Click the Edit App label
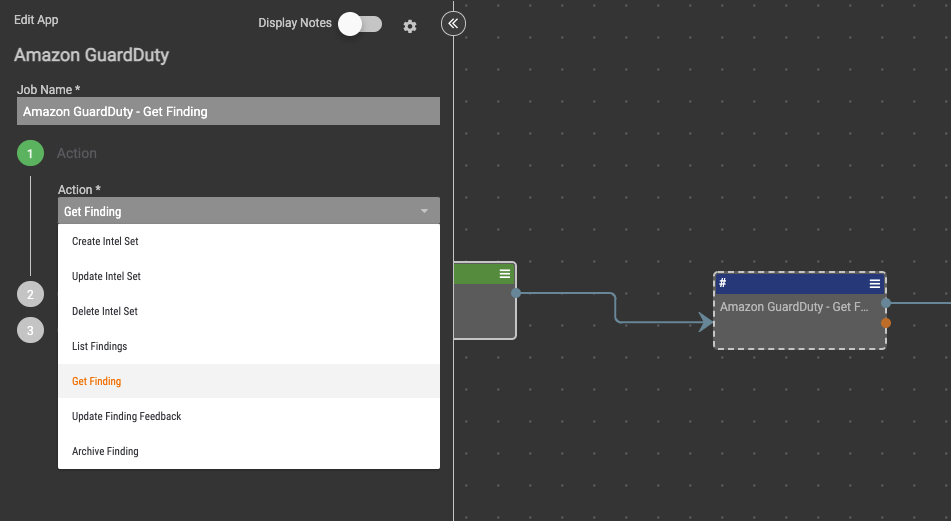The width and height of the screenshot is (951, 521). (36, 20)
